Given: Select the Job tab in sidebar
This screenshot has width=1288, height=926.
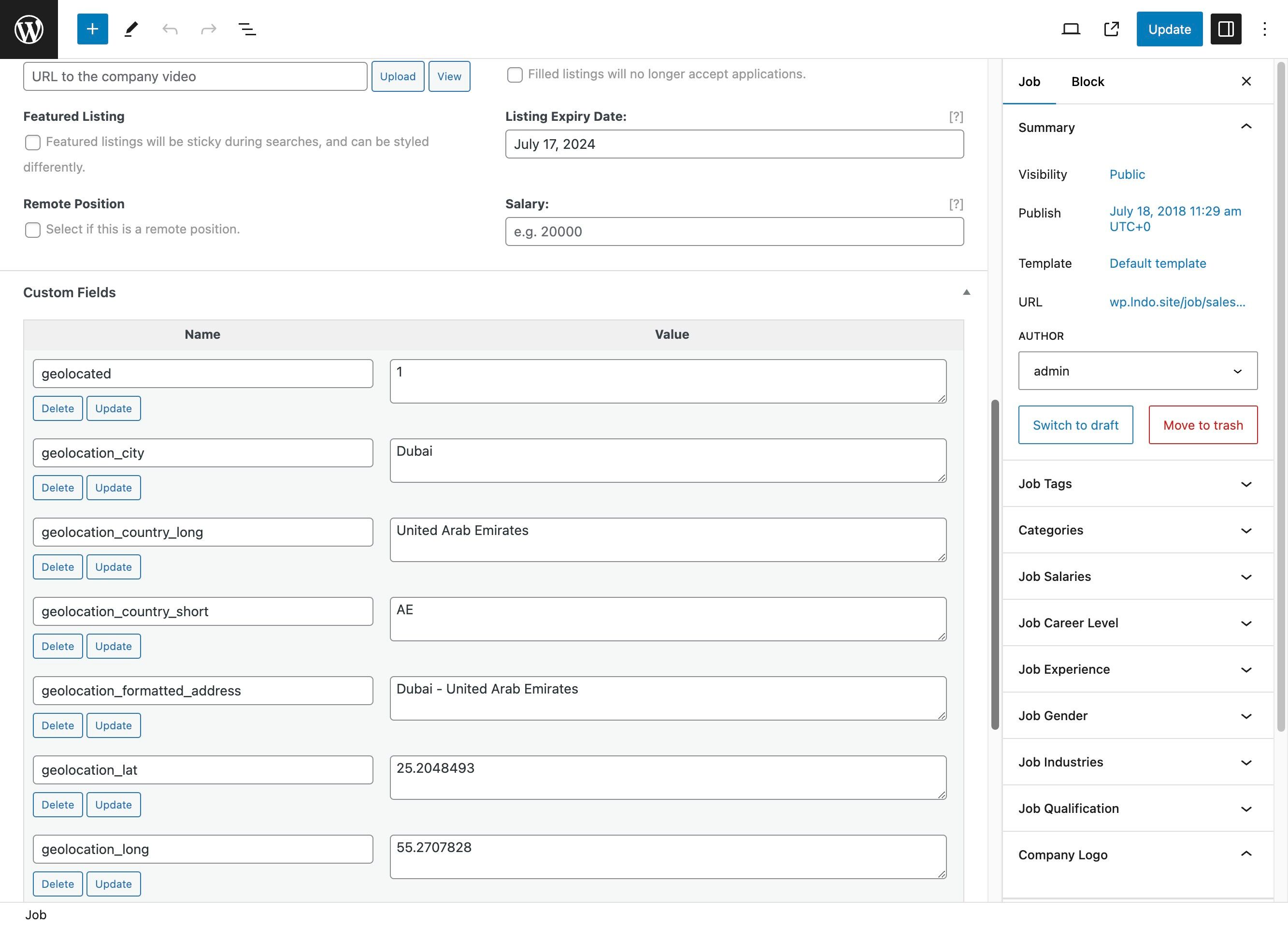Looking at the screenshot, I should click(1029, 82).
